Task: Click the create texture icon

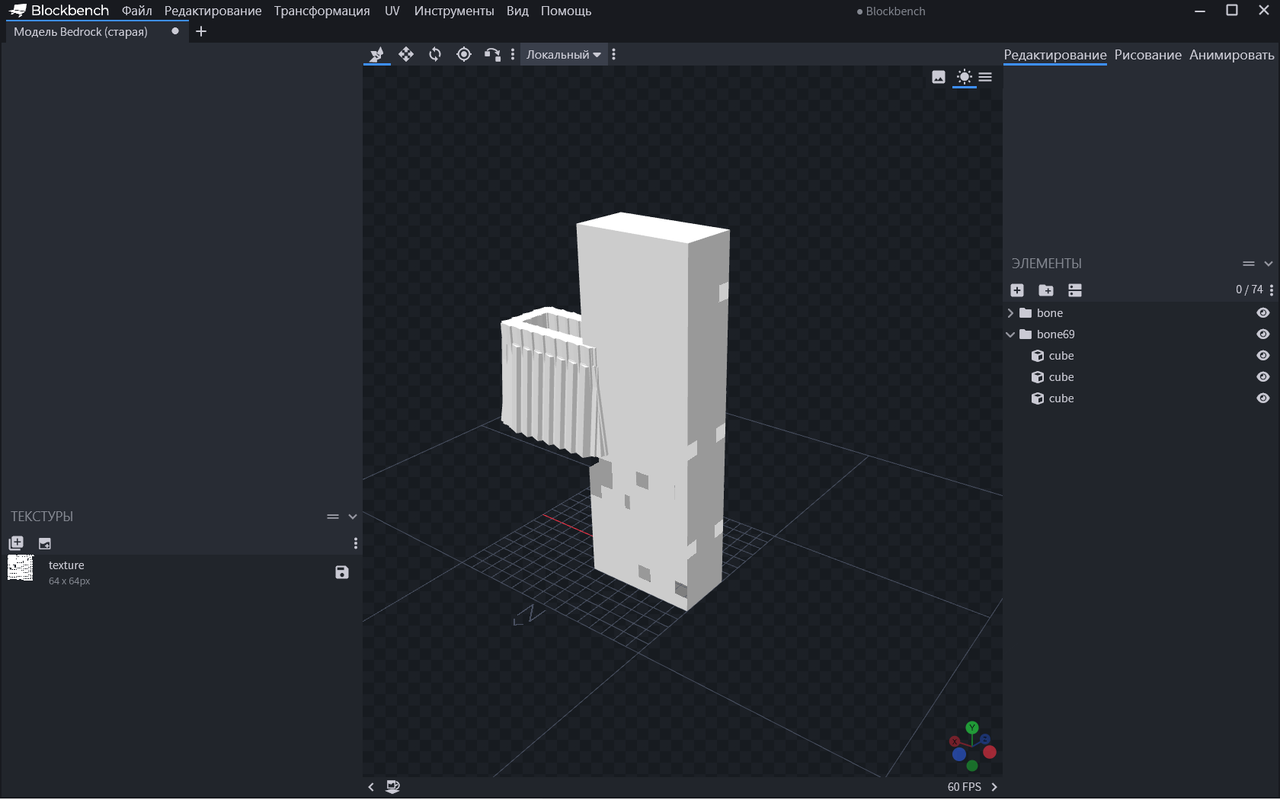Action: pos(45,543)
